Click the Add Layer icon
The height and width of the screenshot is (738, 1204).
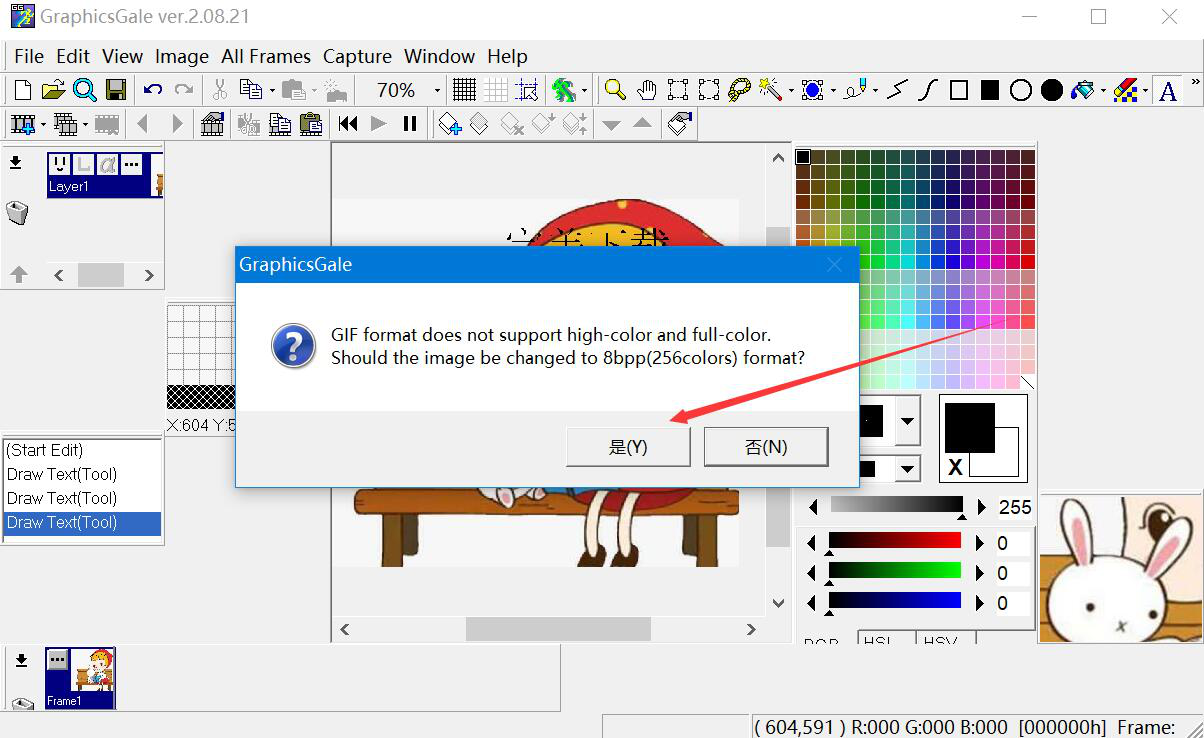pyautogui.click(x=449, y=124)
